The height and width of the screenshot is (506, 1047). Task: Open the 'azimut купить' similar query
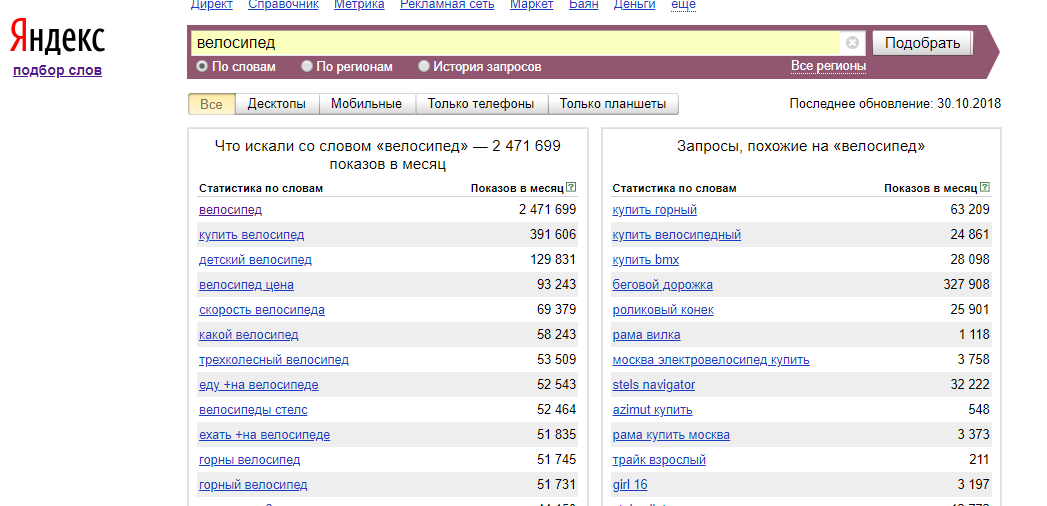652,409
